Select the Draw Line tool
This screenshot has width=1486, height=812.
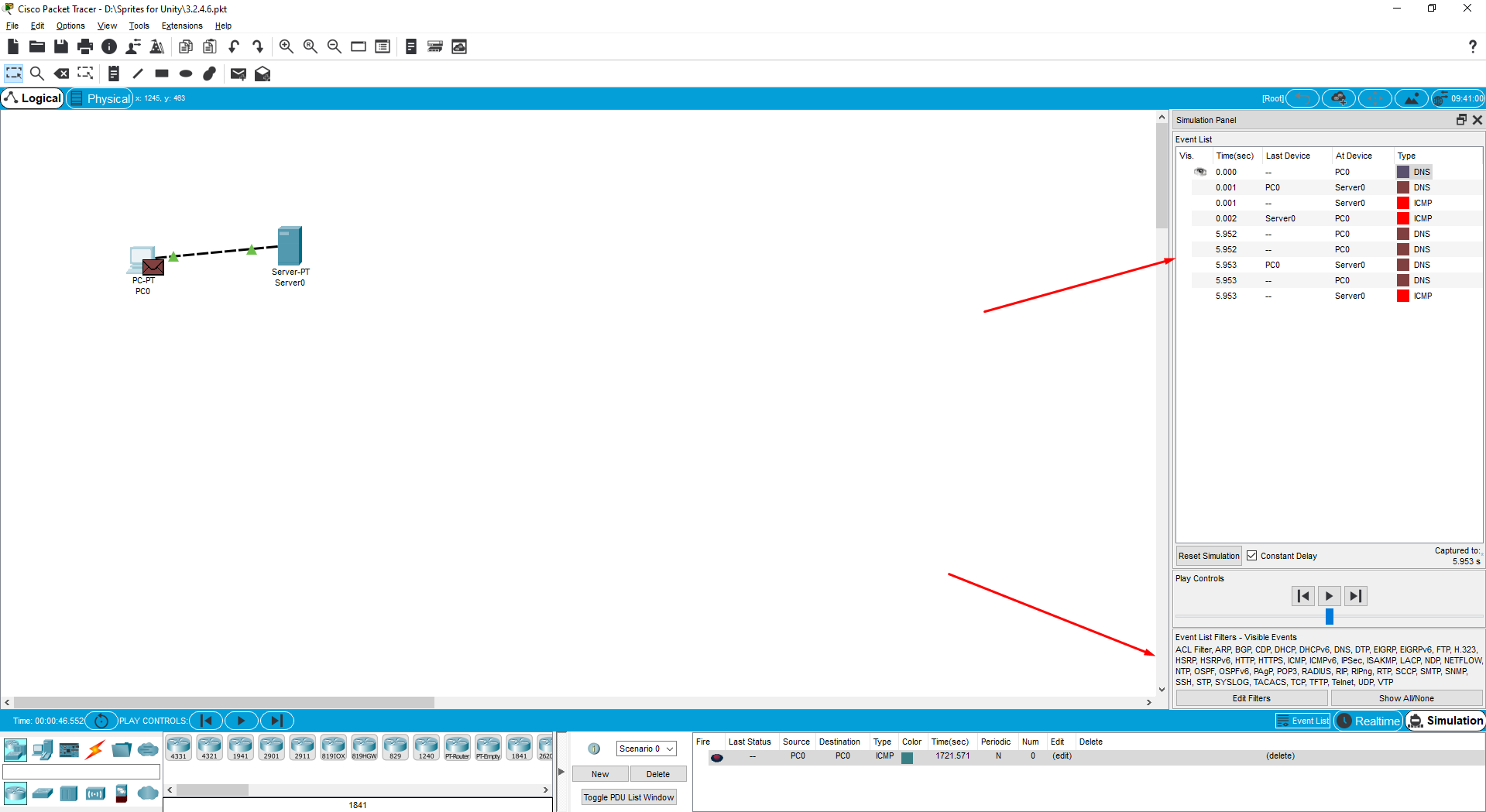(x=138, y=74)
